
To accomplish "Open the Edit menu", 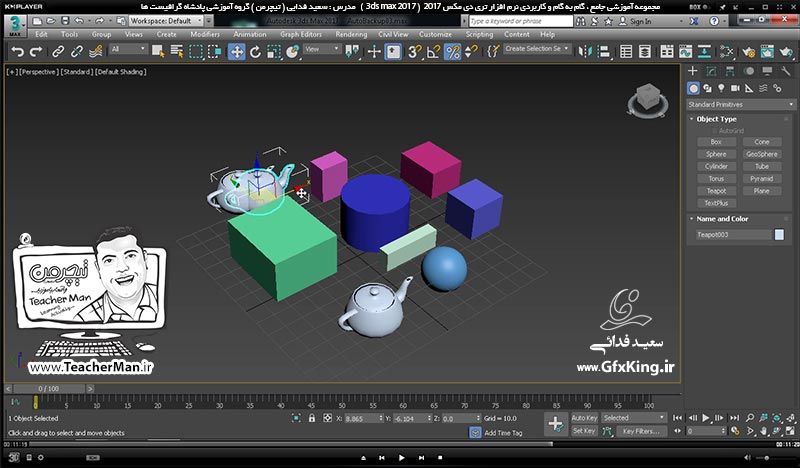I will point(41,34).
